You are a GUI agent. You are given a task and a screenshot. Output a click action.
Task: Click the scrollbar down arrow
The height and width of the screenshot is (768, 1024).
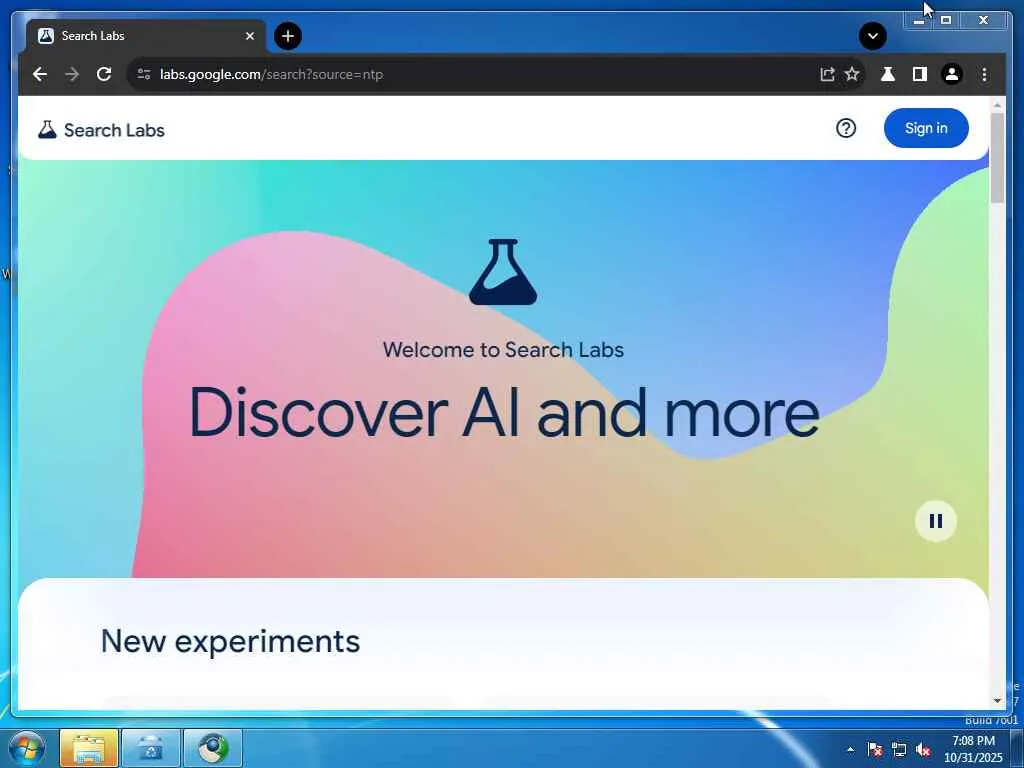pyautogui.click(x=997, y=701)
